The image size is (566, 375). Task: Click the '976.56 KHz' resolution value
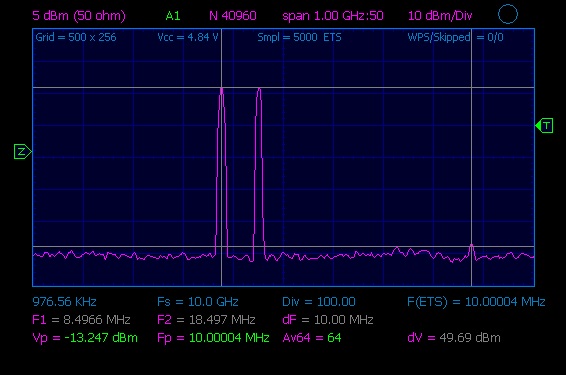click(64, 301)
